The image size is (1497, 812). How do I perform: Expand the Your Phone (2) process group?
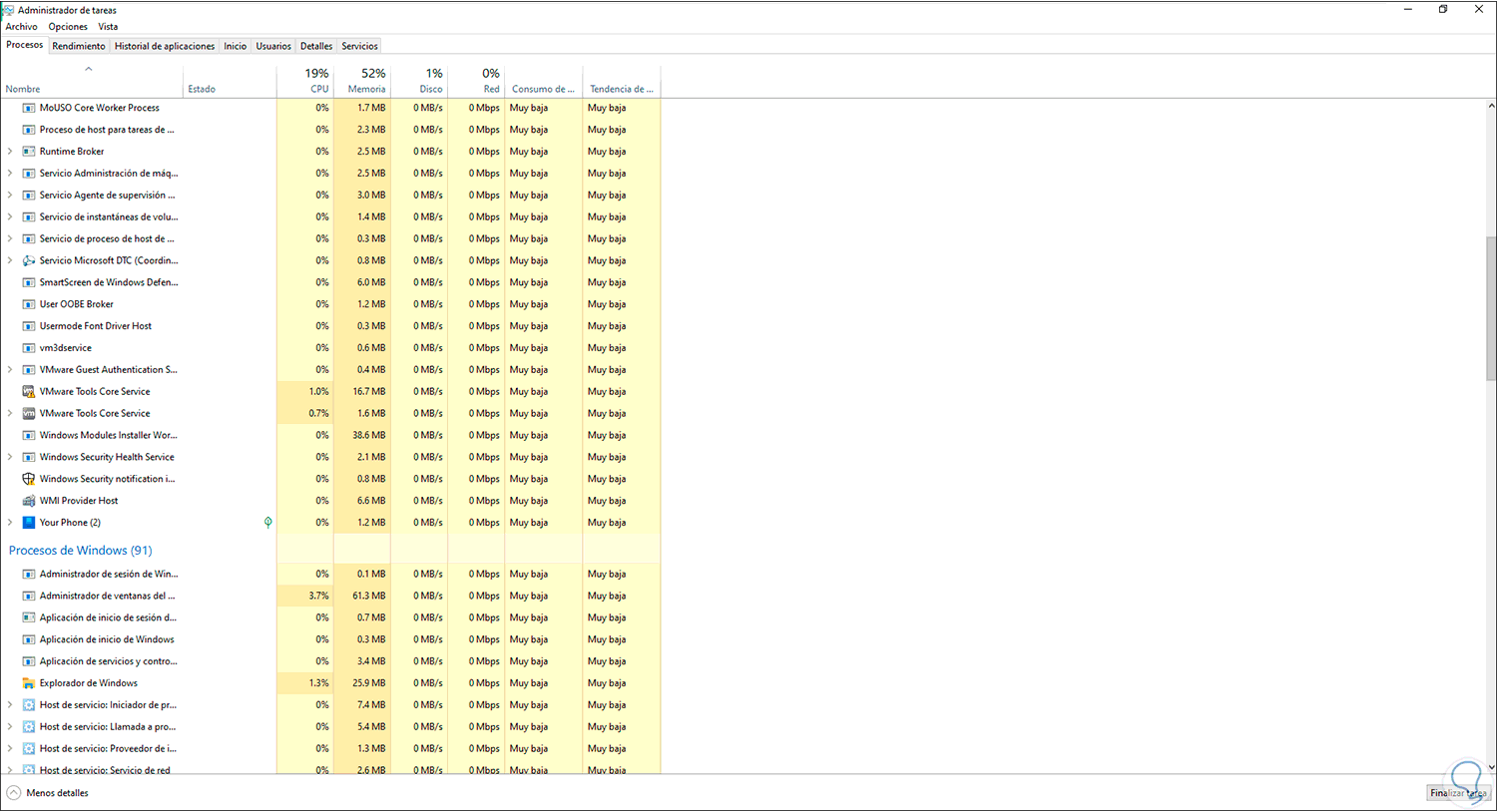pyautogui.click(x=10, y=523)
